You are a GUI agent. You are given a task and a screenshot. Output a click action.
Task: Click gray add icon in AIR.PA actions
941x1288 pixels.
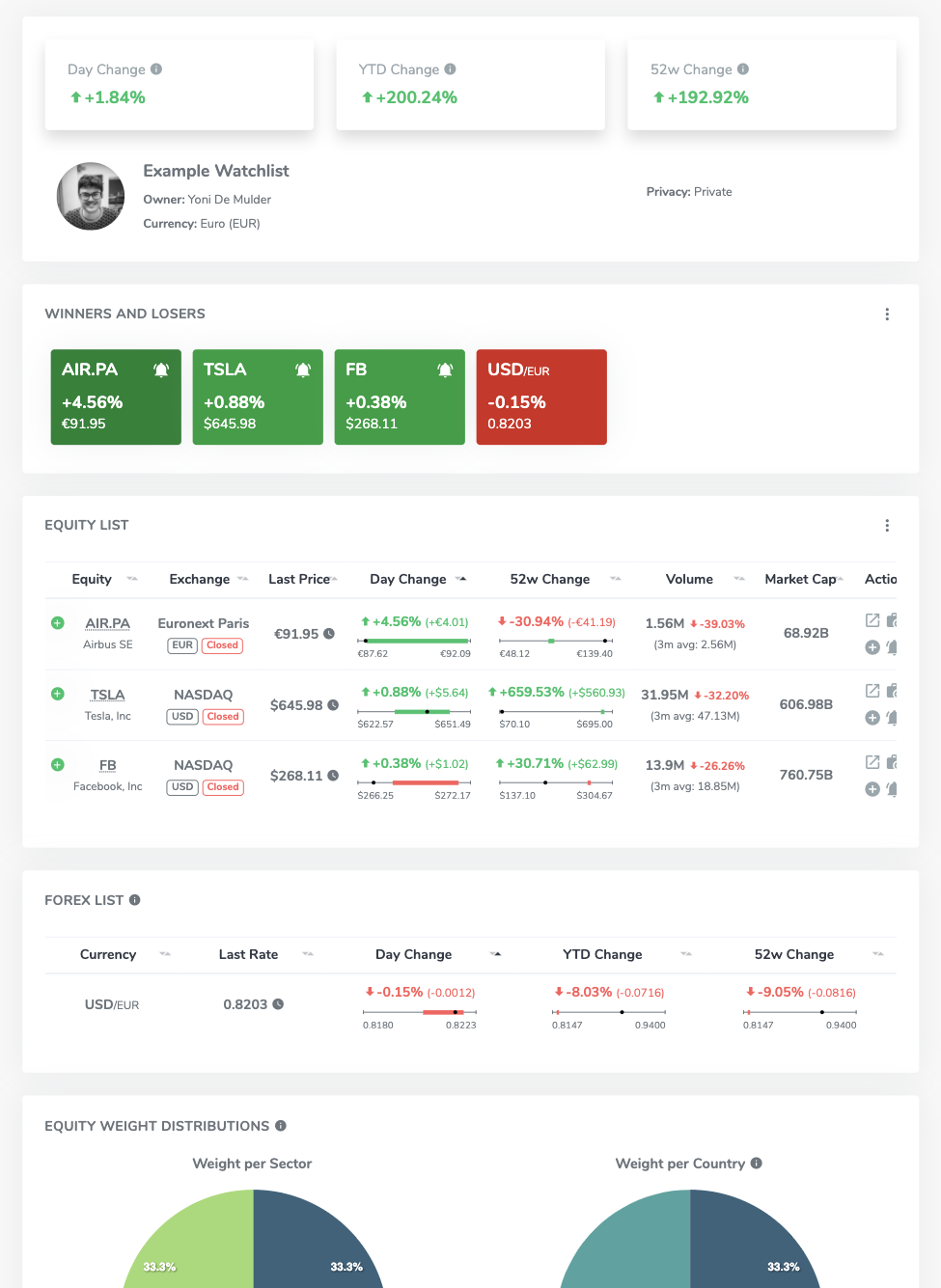point(872,647)
